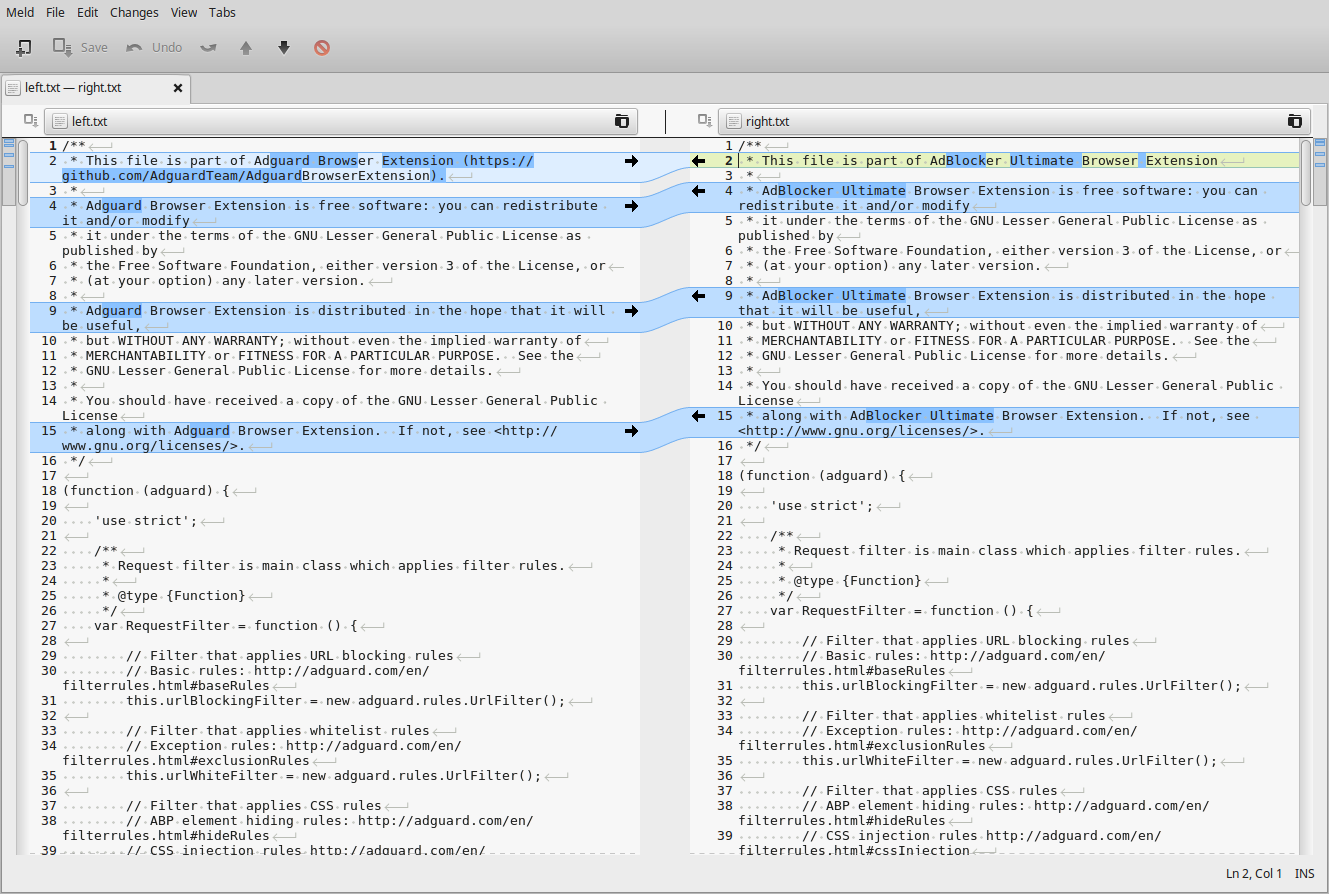Click '@type {Function}' in the right pane
Screen dimensions: 1329x894
tap(858, 581)
